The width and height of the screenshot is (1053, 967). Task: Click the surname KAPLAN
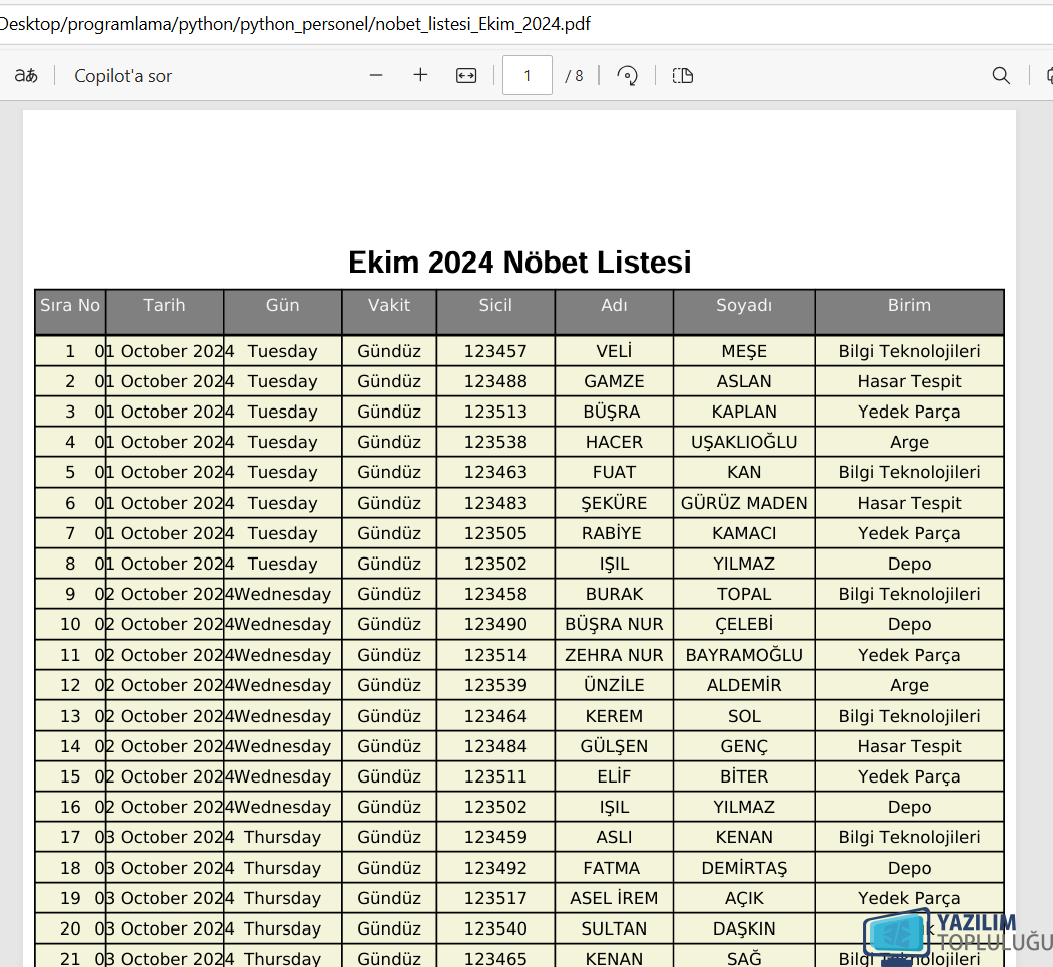point(744,412)
